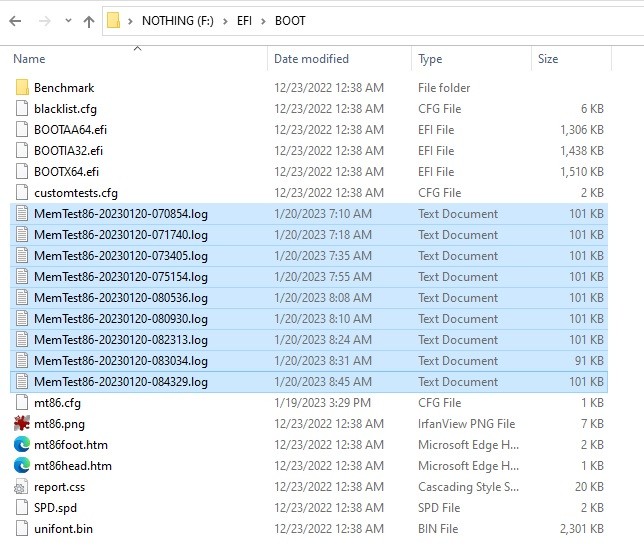644x553 pixels.
Task: Go back with the Back arrow
Action: 15,21
